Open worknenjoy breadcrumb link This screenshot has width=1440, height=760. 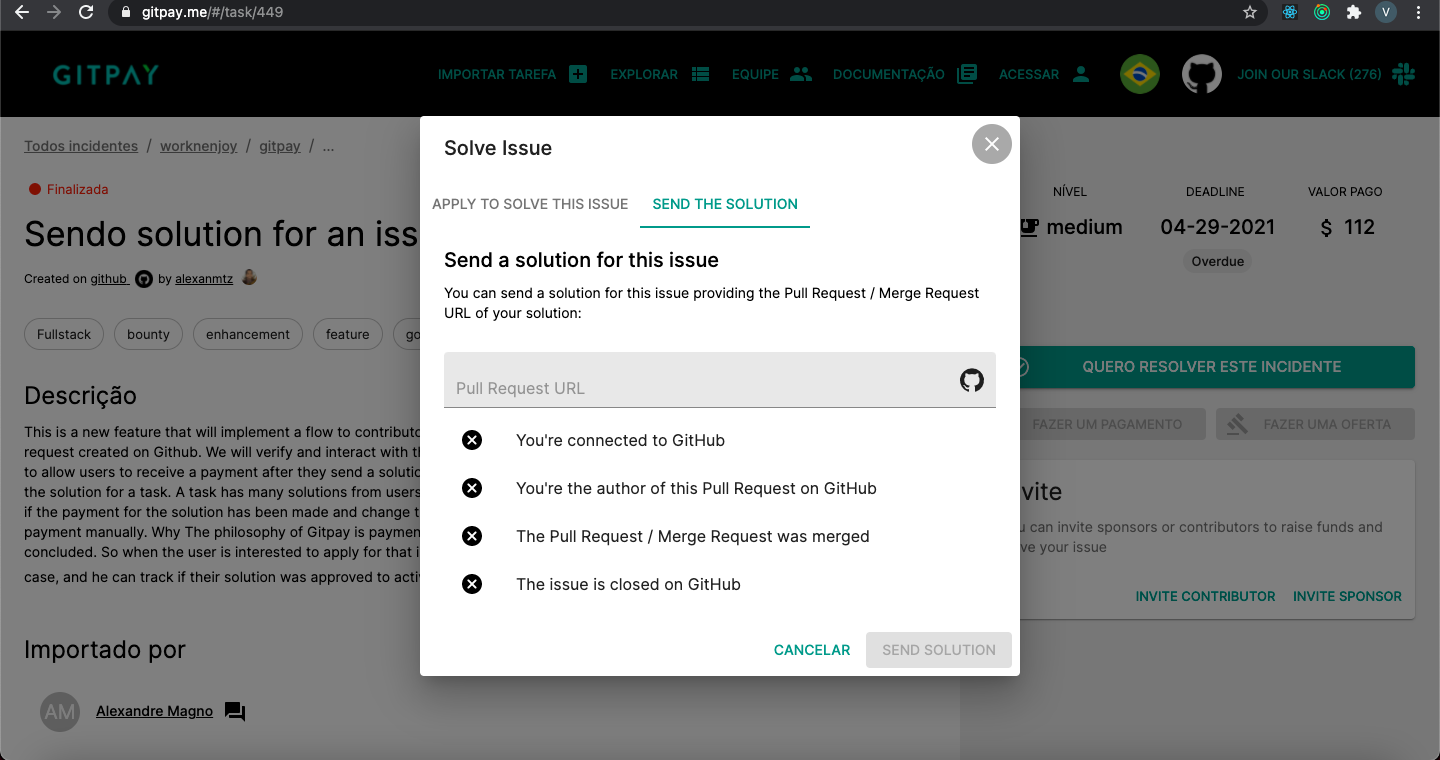click(x=199, y=146)
